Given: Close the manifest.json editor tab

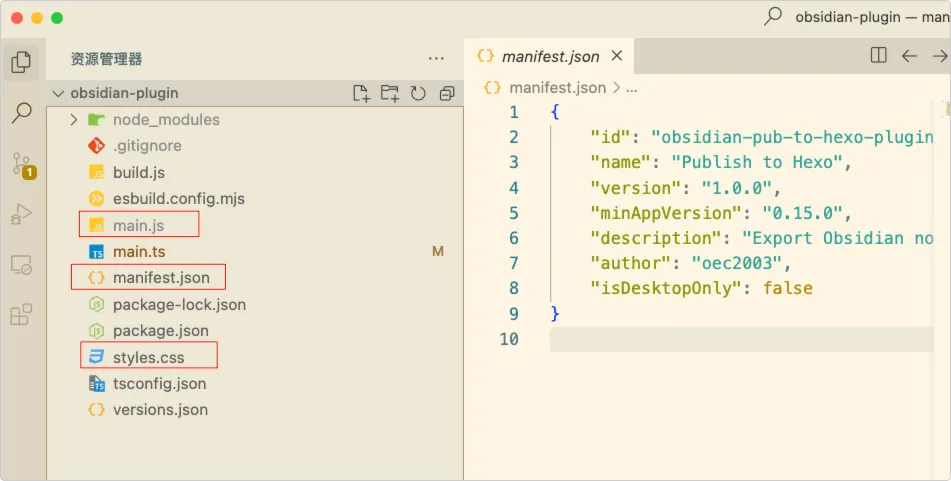Looking at the screenshot, I should click(x=617, y=56).
